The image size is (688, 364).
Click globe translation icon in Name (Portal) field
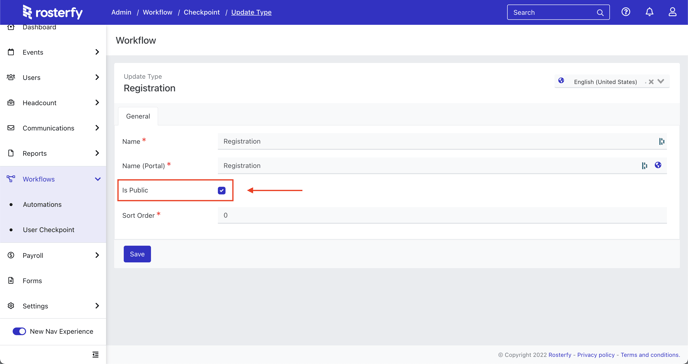pyautogui.click(x=658, y=165)
